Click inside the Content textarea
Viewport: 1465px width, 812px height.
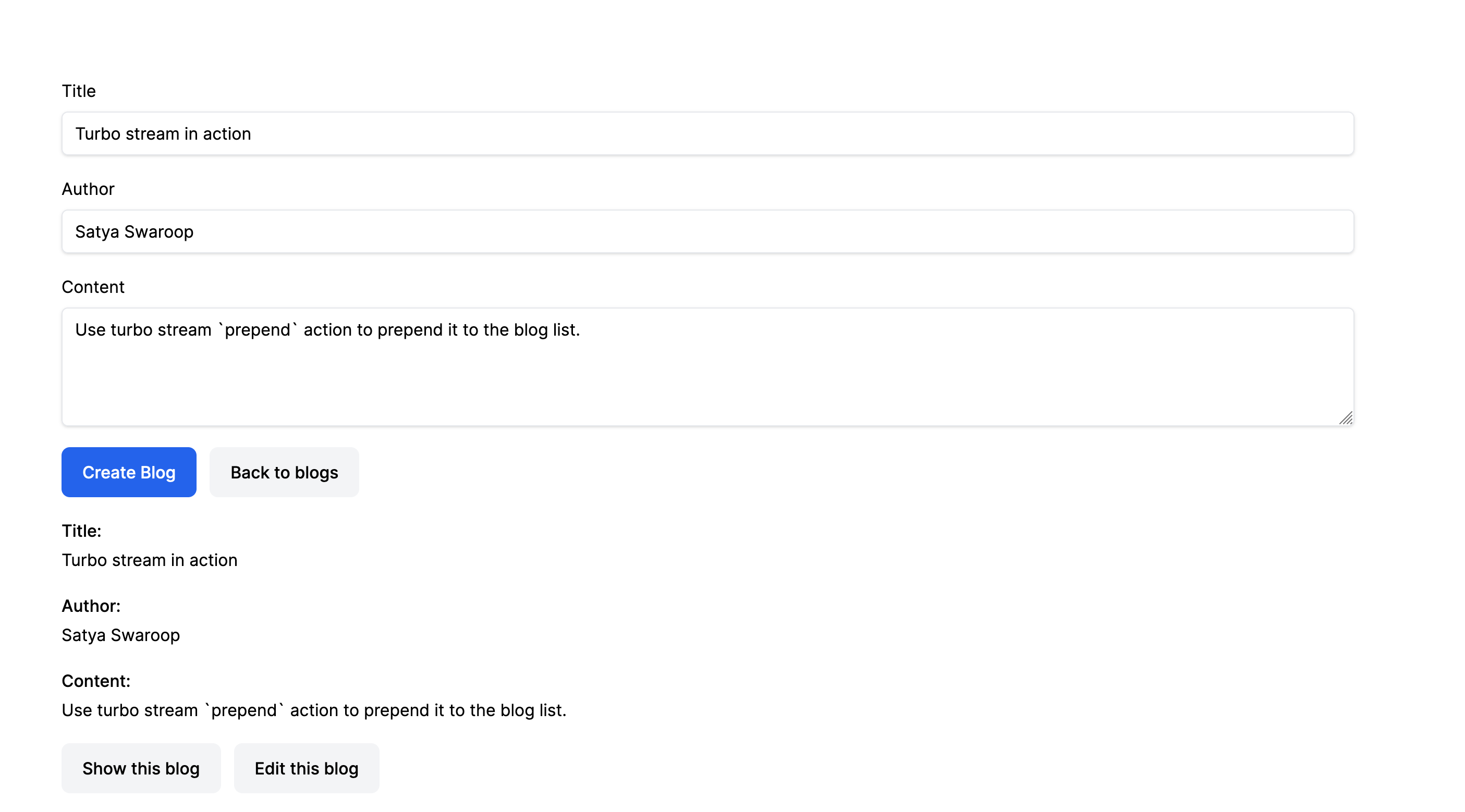(707, 375)
